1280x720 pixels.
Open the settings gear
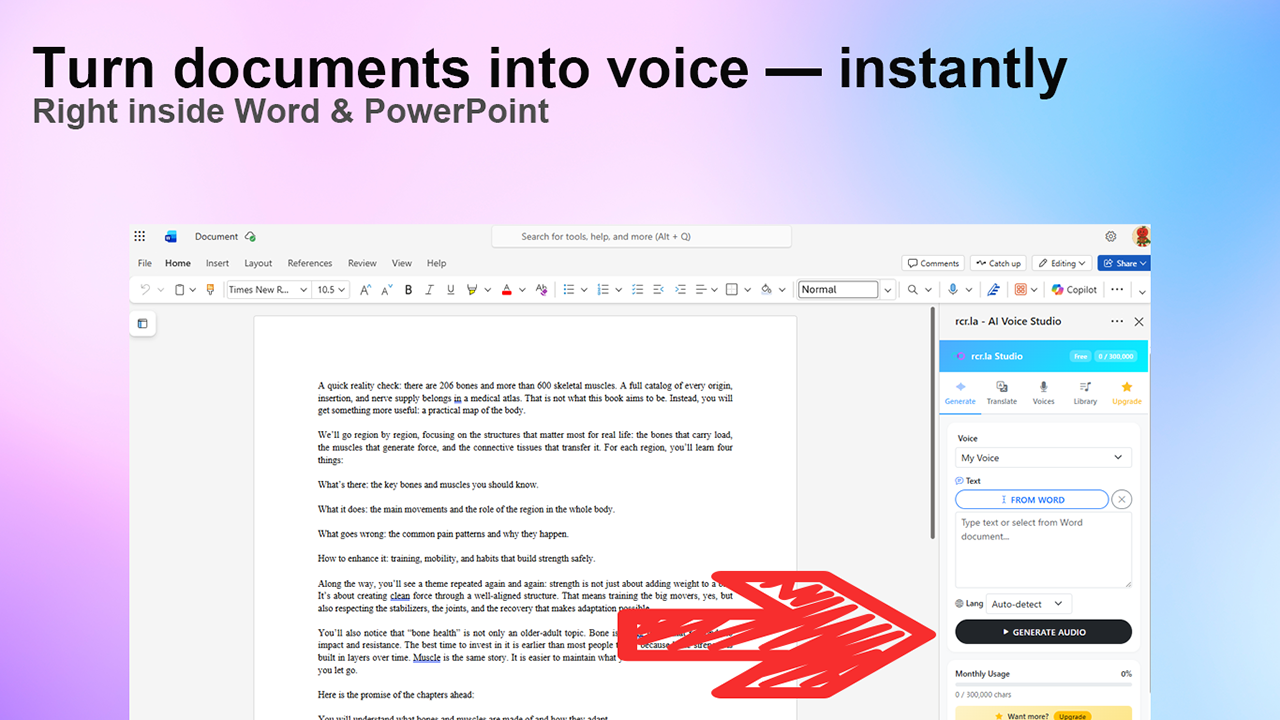click(1111, 237)
